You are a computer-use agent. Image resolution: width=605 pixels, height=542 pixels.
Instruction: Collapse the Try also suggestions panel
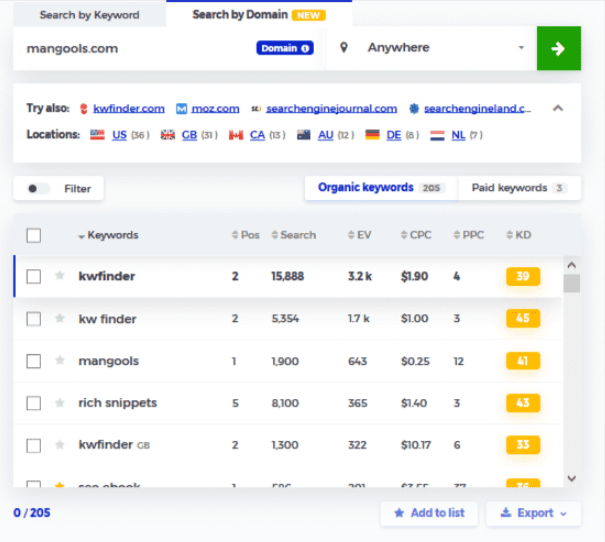[558, 108]
